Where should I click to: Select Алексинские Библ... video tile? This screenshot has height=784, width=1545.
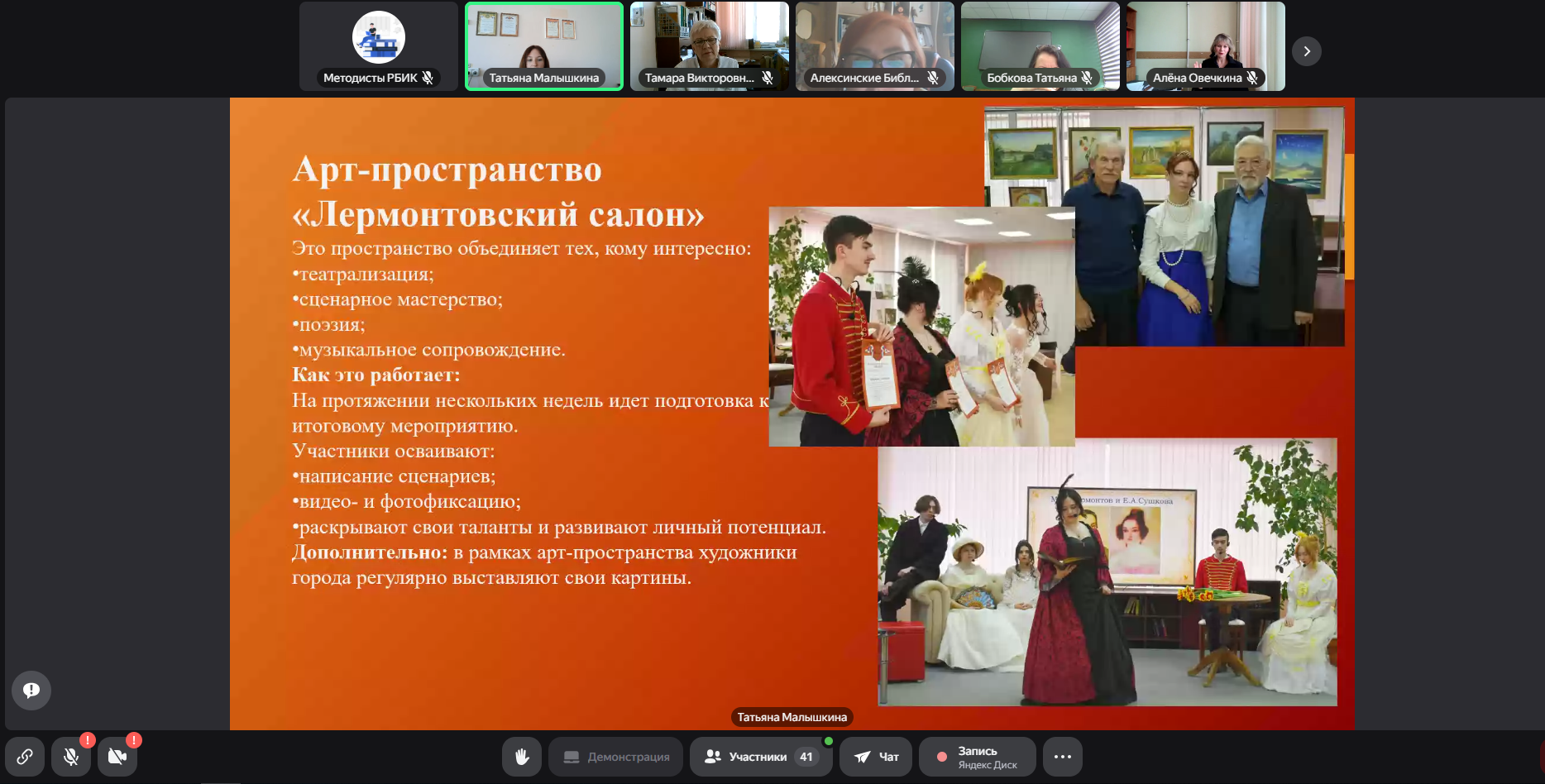point(875,41)
